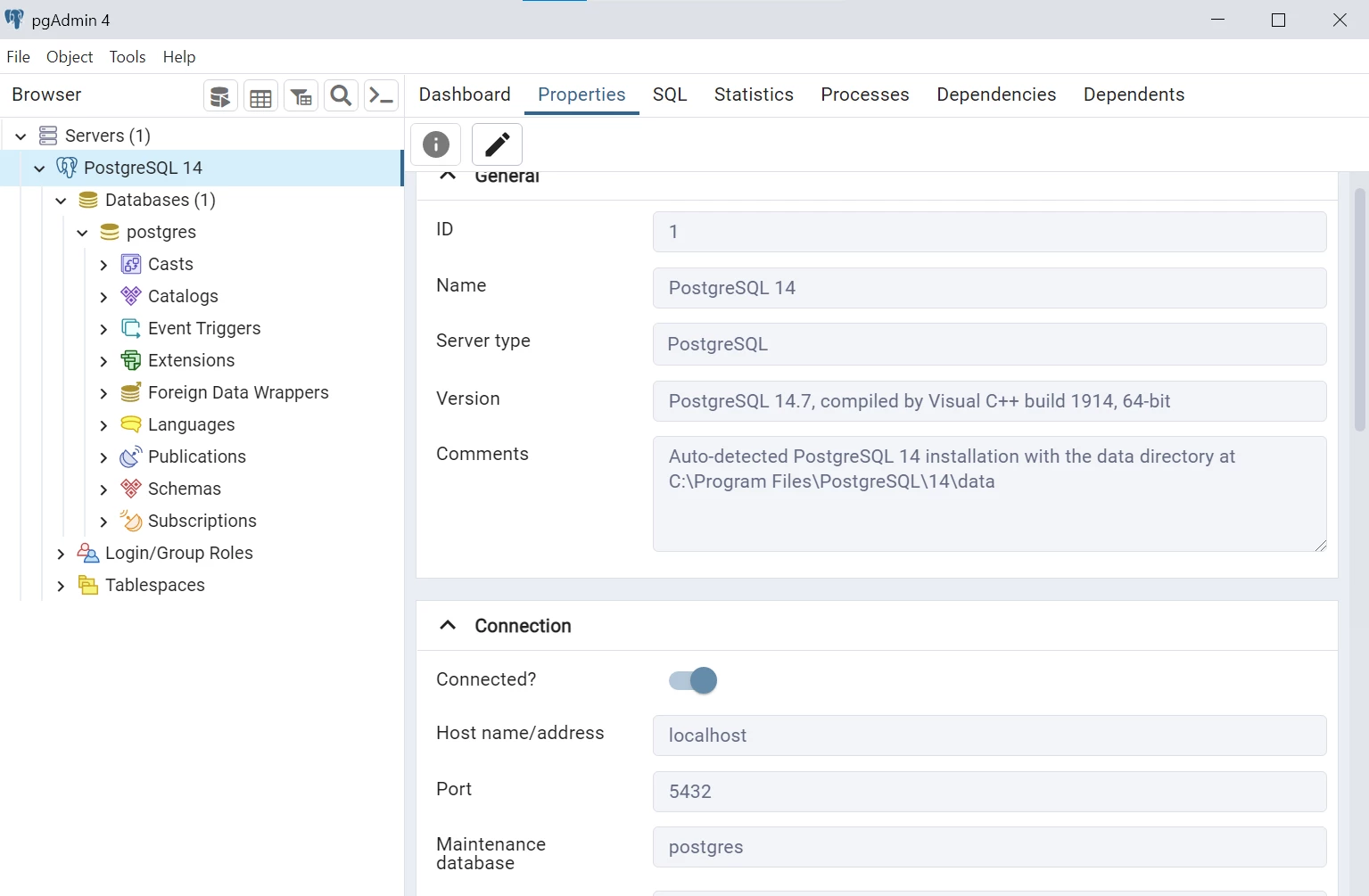Switch to the Dependencies tab

(x=996, y=95)
